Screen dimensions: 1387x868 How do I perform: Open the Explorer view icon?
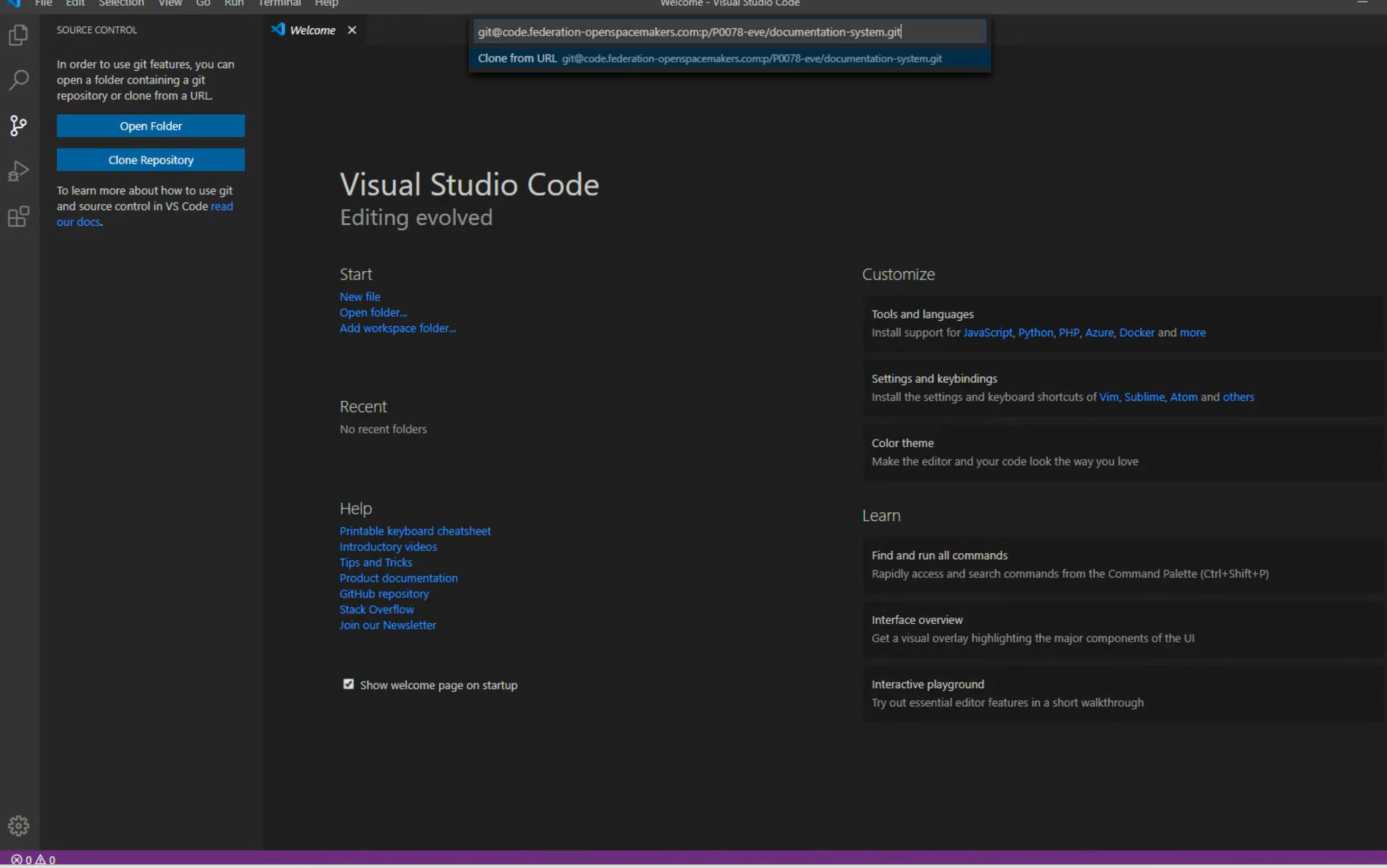18,36
